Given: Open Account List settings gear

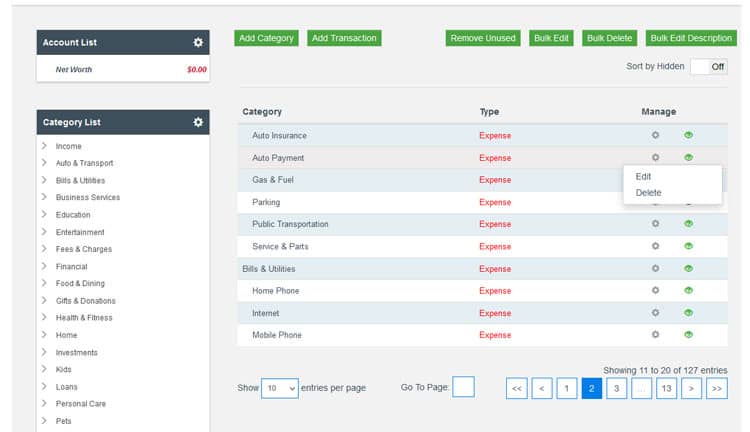Looking at the screenshot, I should (198, 43).
